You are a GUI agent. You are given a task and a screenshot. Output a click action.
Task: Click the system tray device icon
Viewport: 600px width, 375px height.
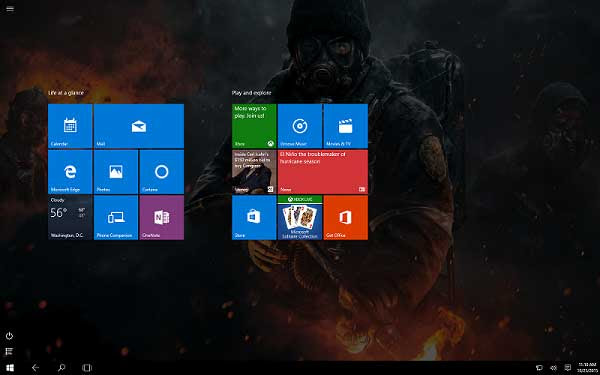click(x=540, y=368)
